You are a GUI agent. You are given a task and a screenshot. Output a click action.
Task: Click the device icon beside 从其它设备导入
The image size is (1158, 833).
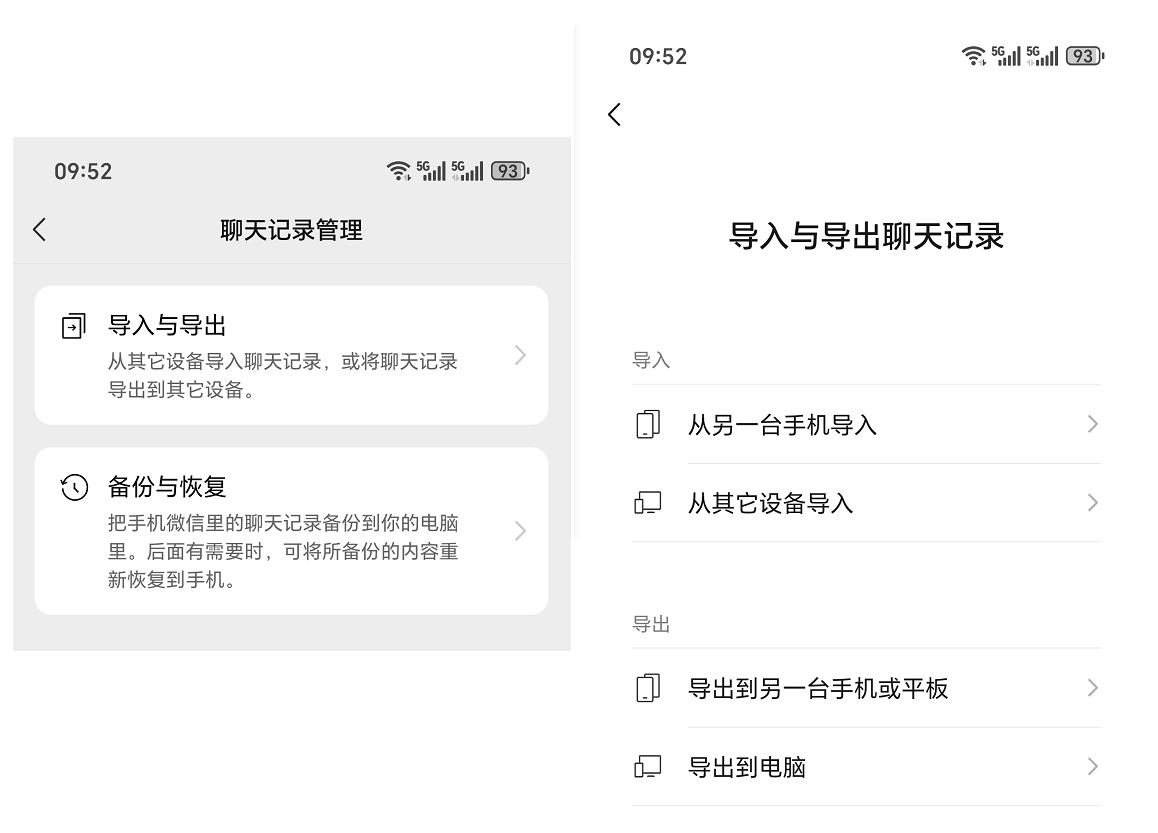(x=648, y=503)
